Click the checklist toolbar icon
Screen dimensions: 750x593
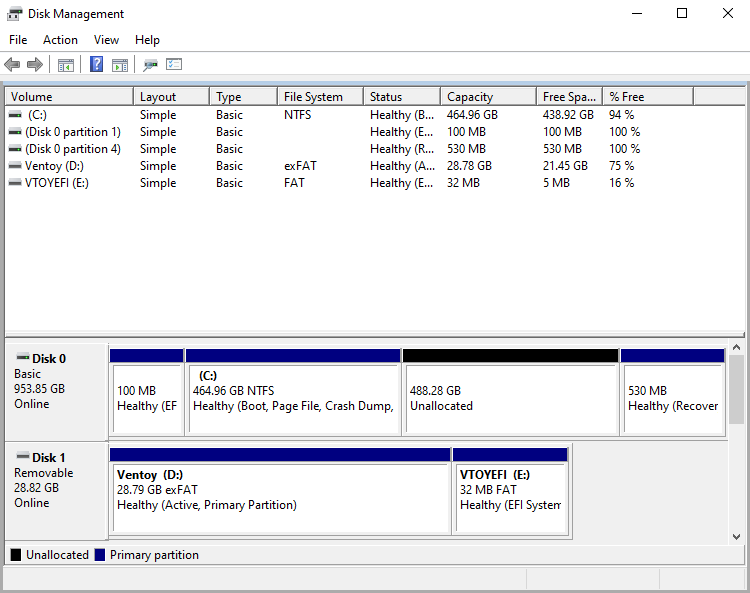point(174,65)
